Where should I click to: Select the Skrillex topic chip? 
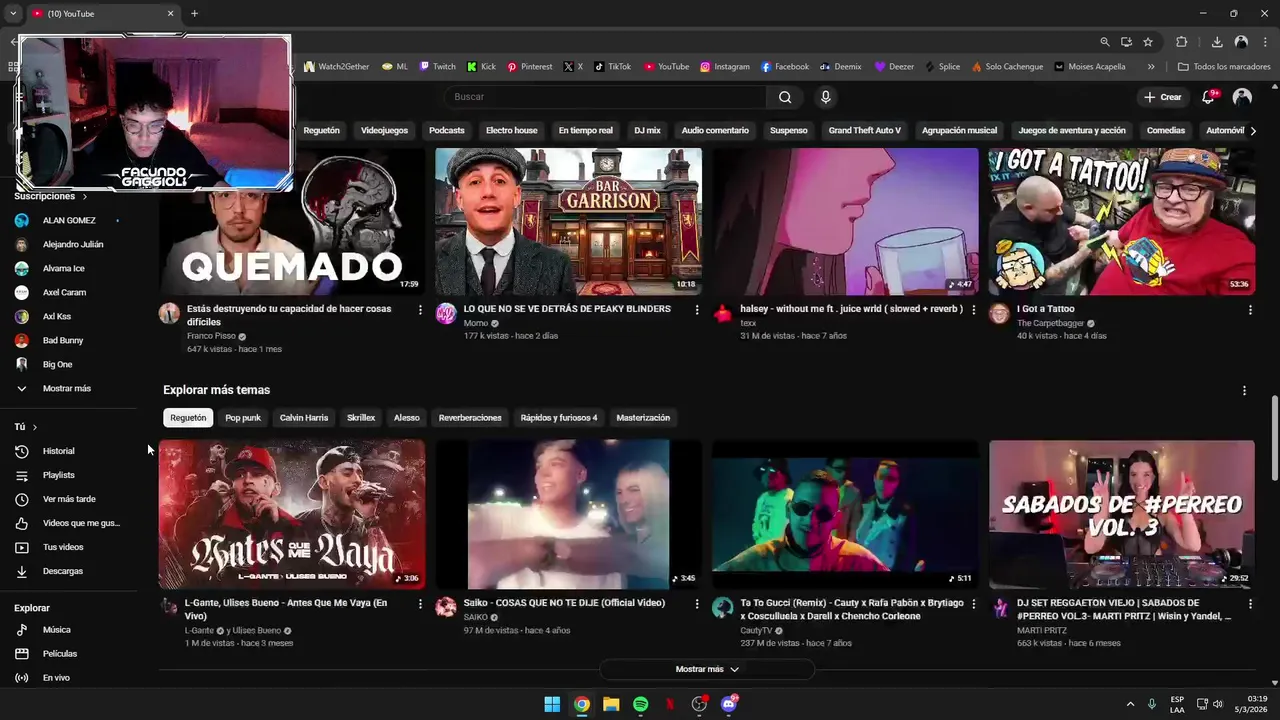361,418
